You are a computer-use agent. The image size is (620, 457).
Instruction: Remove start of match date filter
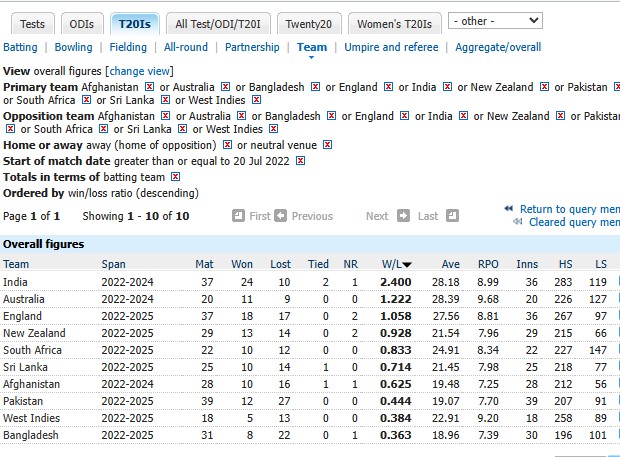301,161
